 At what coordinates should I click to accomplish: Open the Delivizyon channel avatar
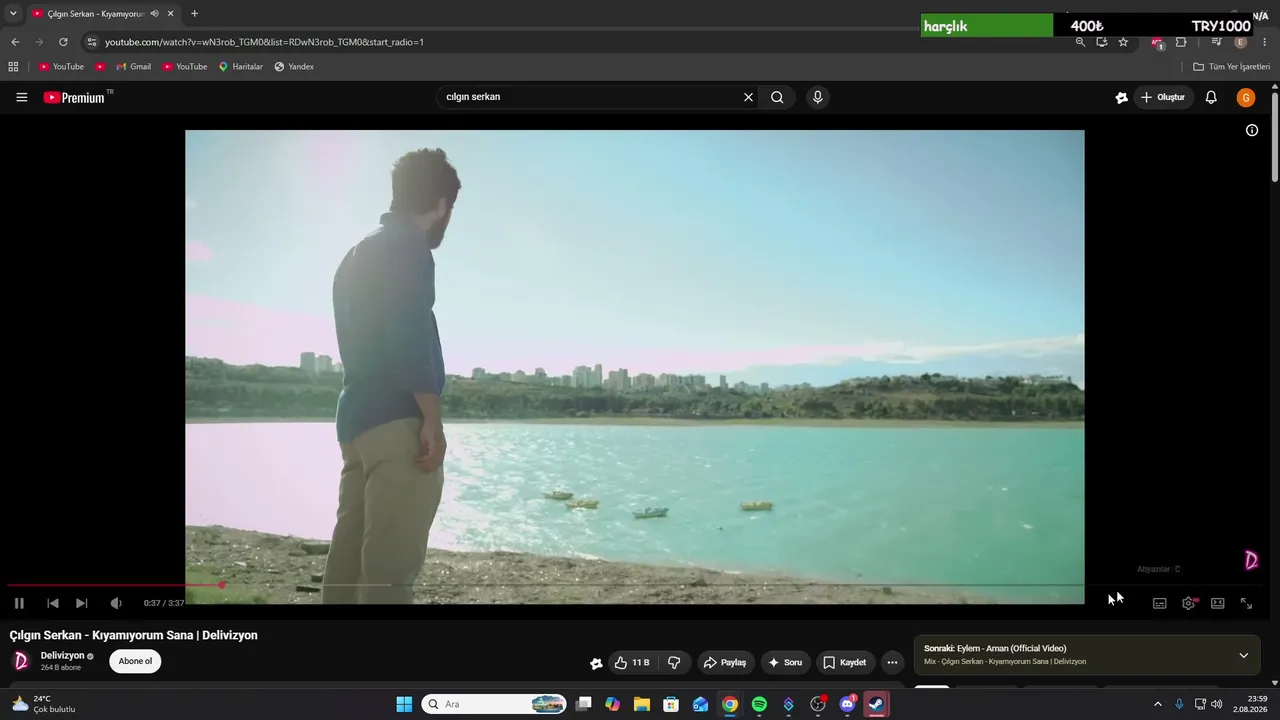pyautogui.click(x=21, y=661)
